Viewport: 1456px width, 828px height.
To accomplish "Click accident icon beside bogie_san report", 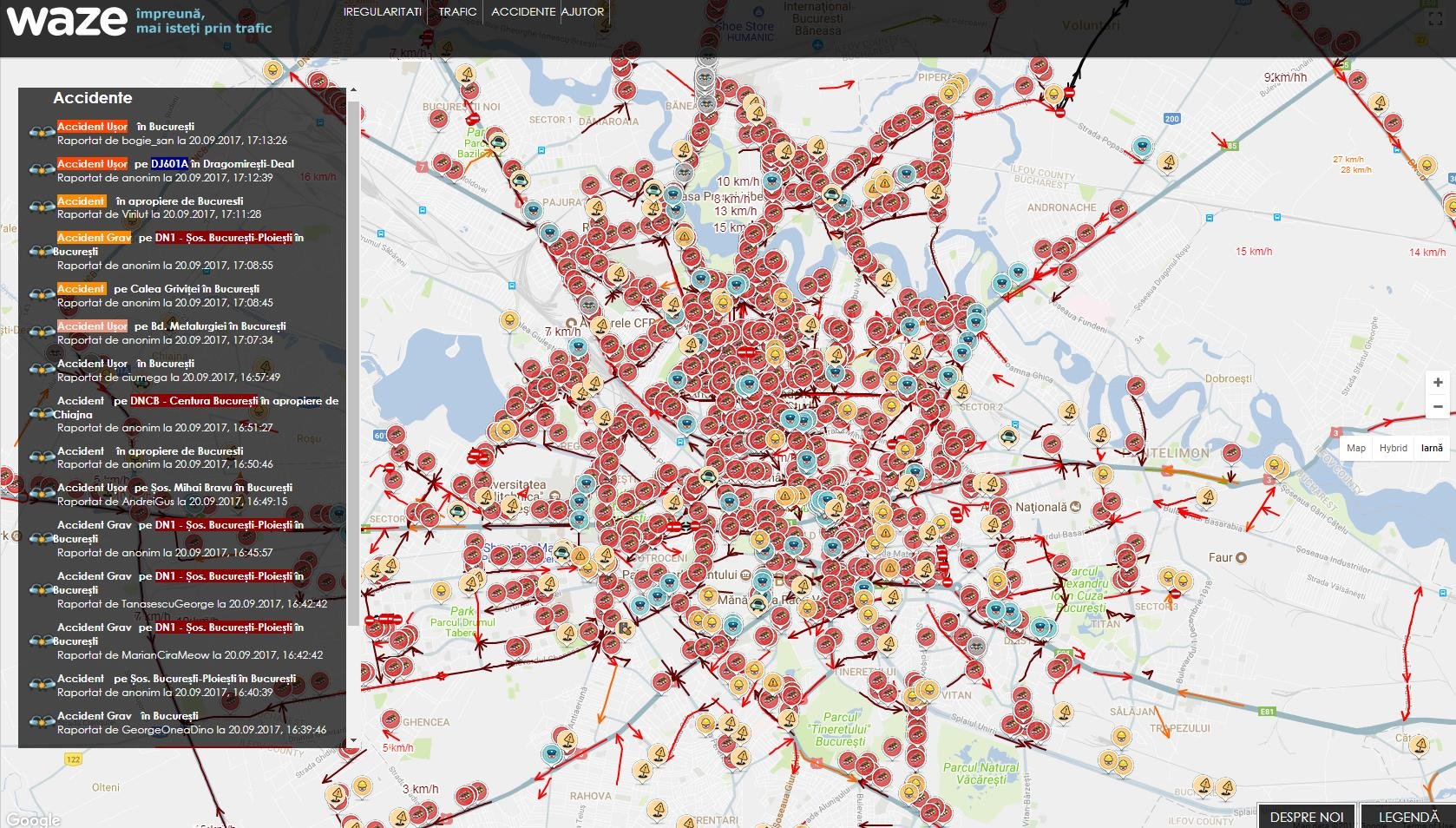I will point(42,133).
